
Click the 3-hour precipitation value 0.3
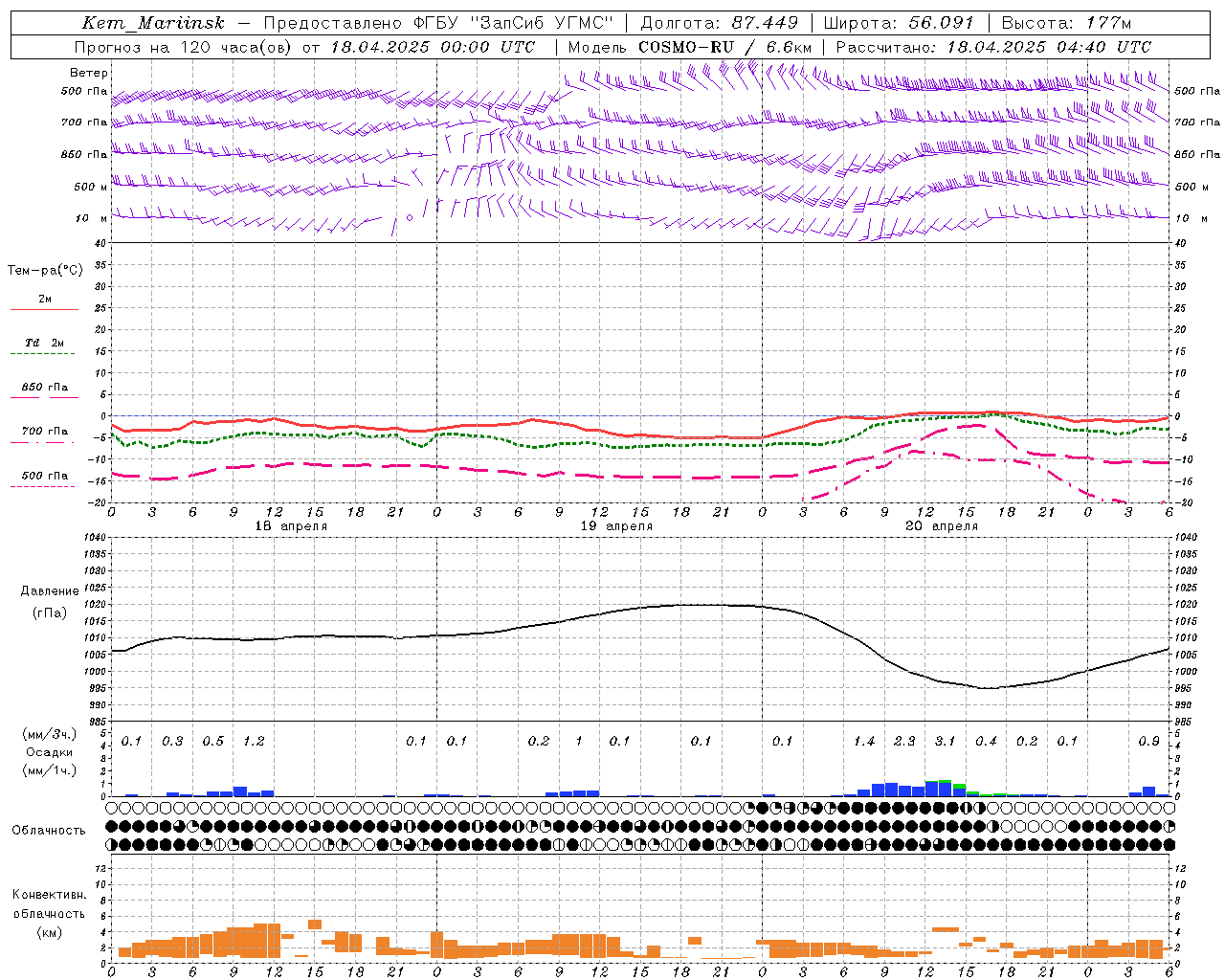[x=172, y=742]
